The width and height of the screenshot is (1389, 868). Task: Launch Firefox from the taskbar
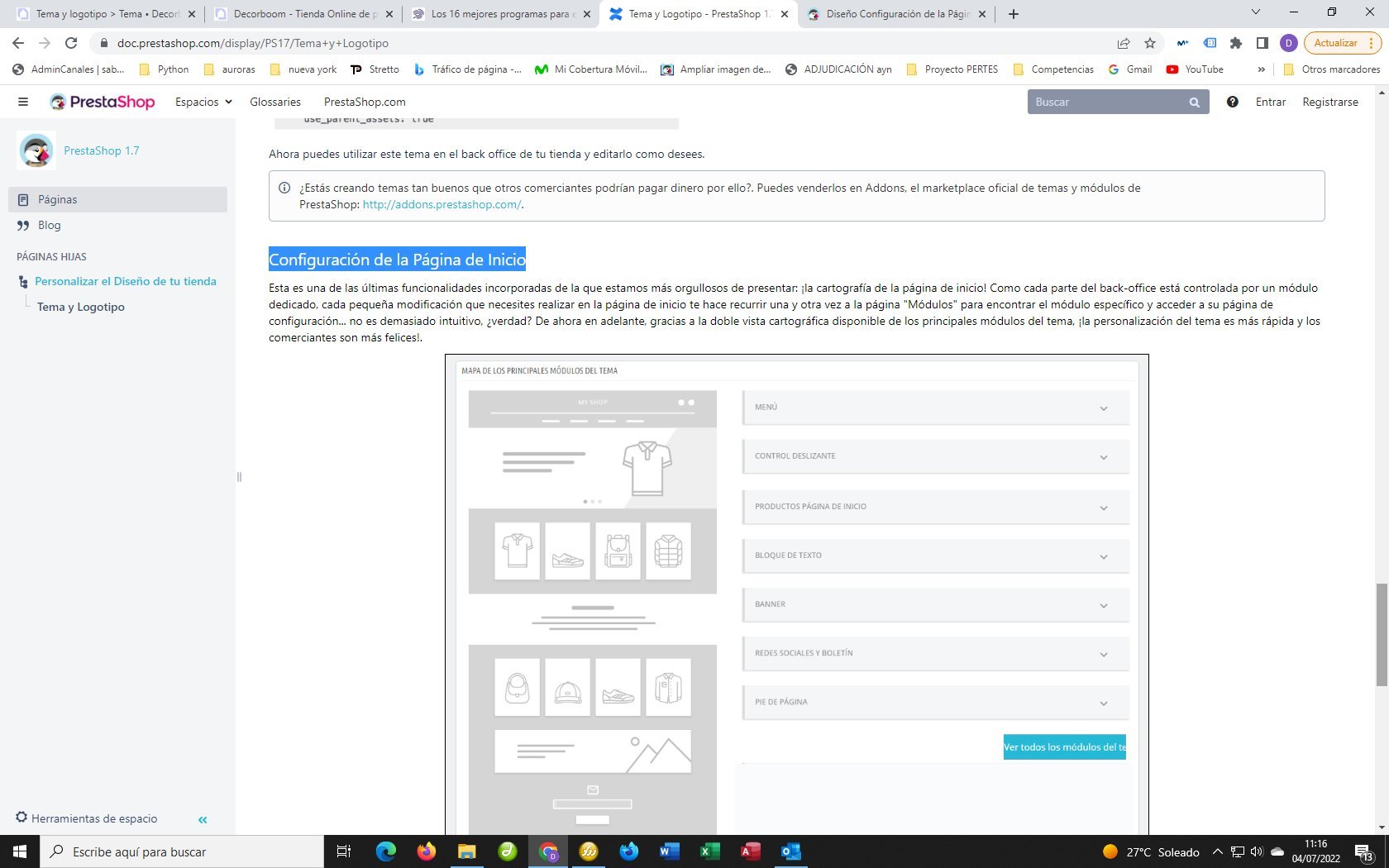click(x=426, y=851)
